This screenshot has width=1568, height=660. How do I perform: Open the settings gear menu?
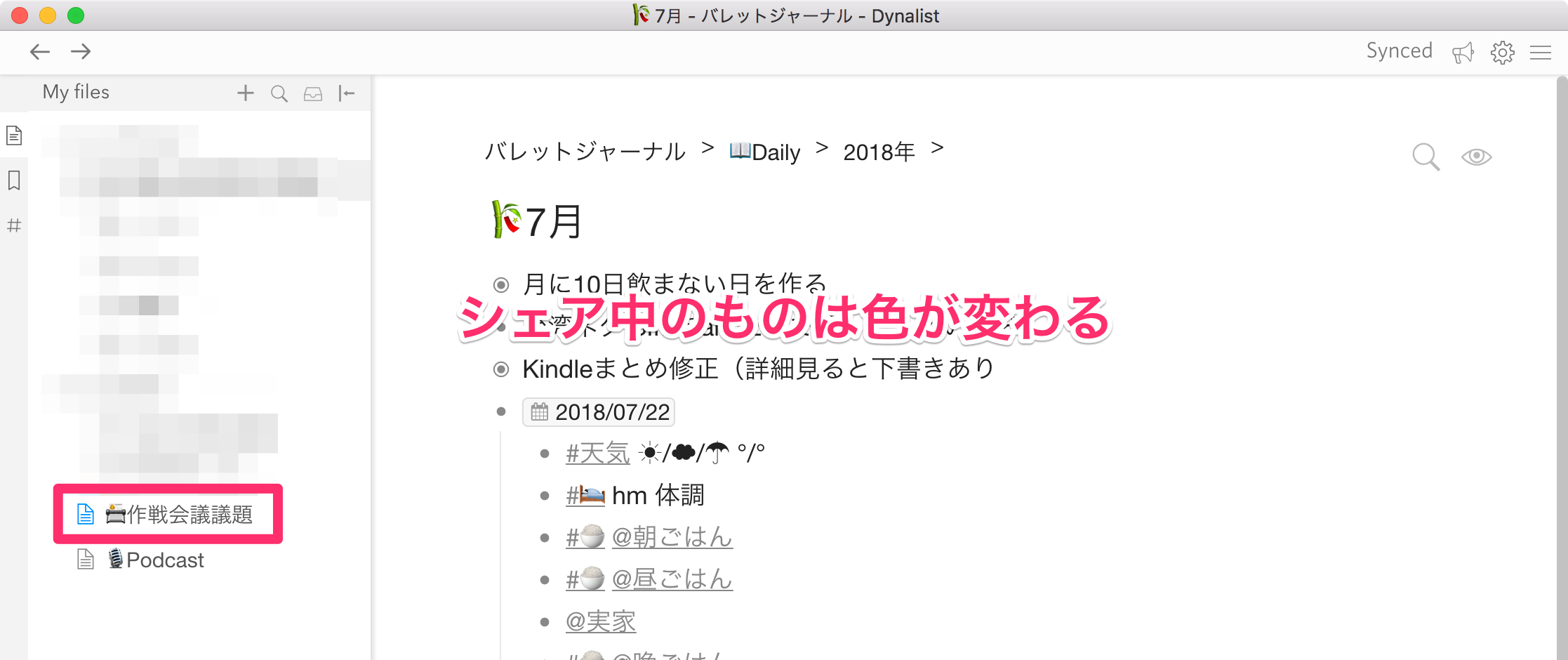(1502, 52)
